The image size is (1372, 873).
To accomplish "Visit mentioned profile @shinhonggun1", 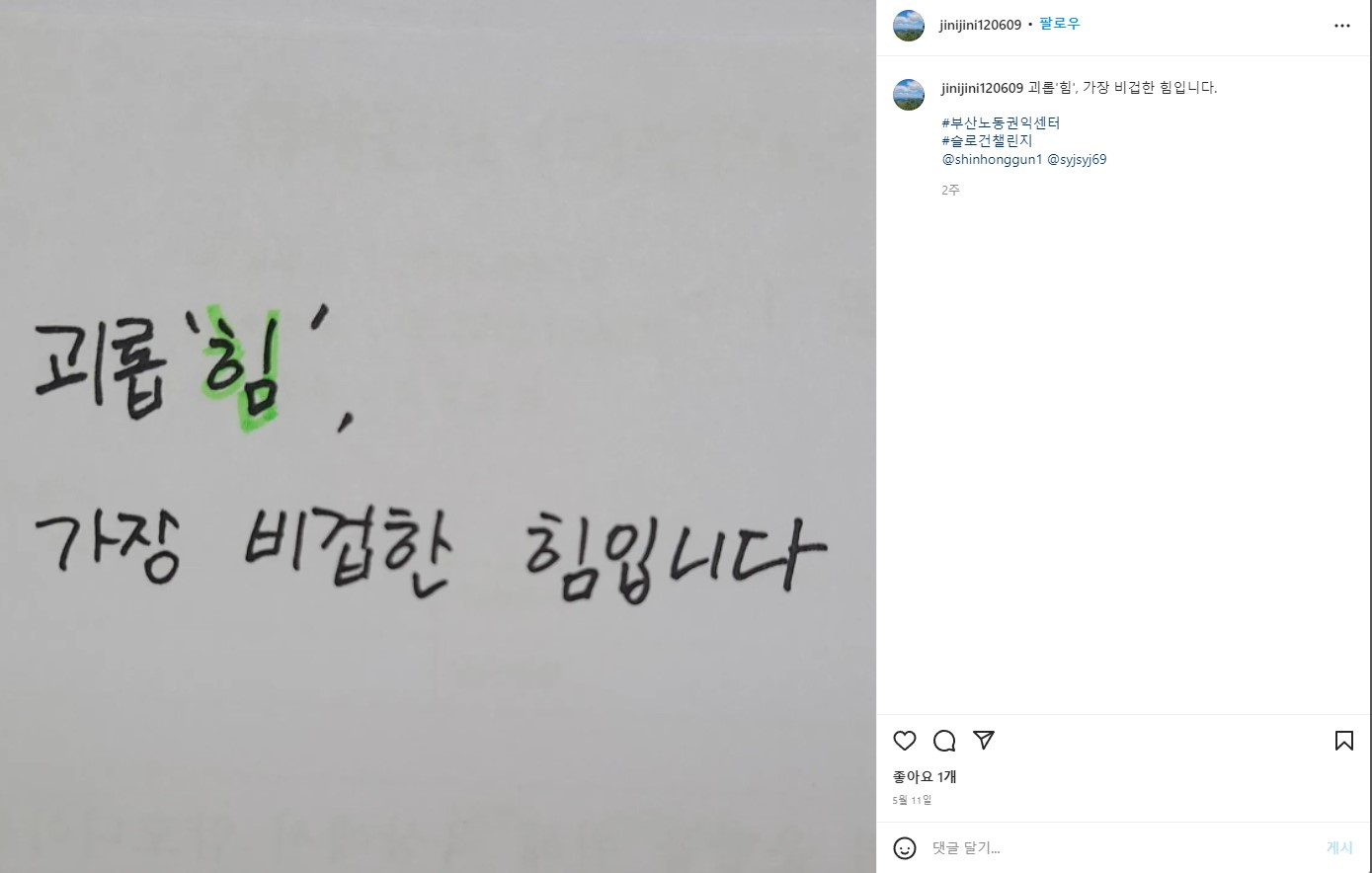I will 992,159.
